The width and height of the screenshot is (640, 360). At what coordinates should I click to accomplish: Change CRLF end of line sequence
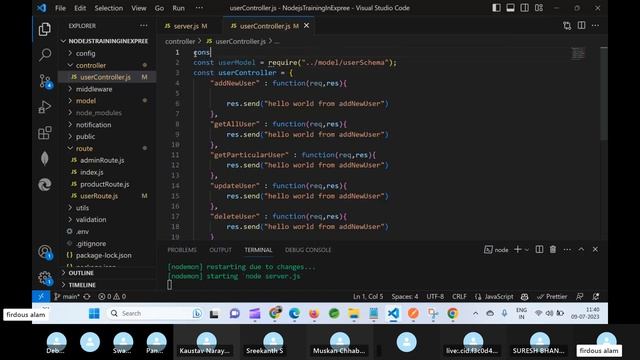pyautogui.click(x=459, y=296)
